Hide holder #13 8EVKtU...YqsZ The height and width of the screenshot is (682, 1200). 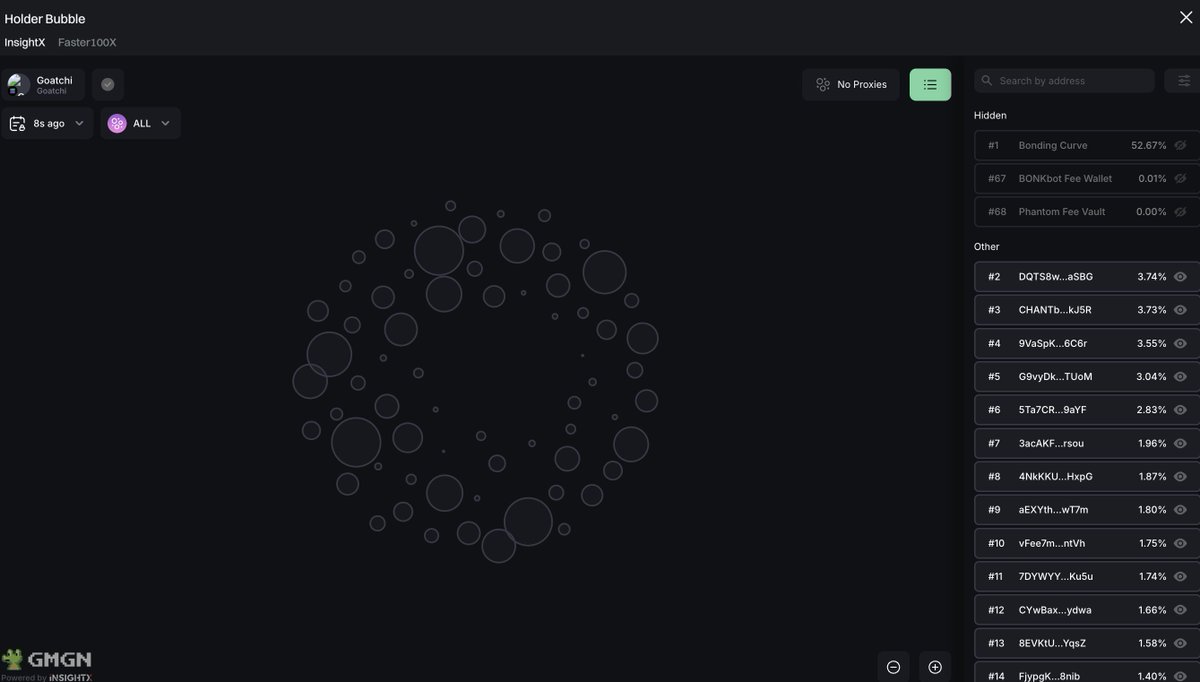tap(1180, 643)
